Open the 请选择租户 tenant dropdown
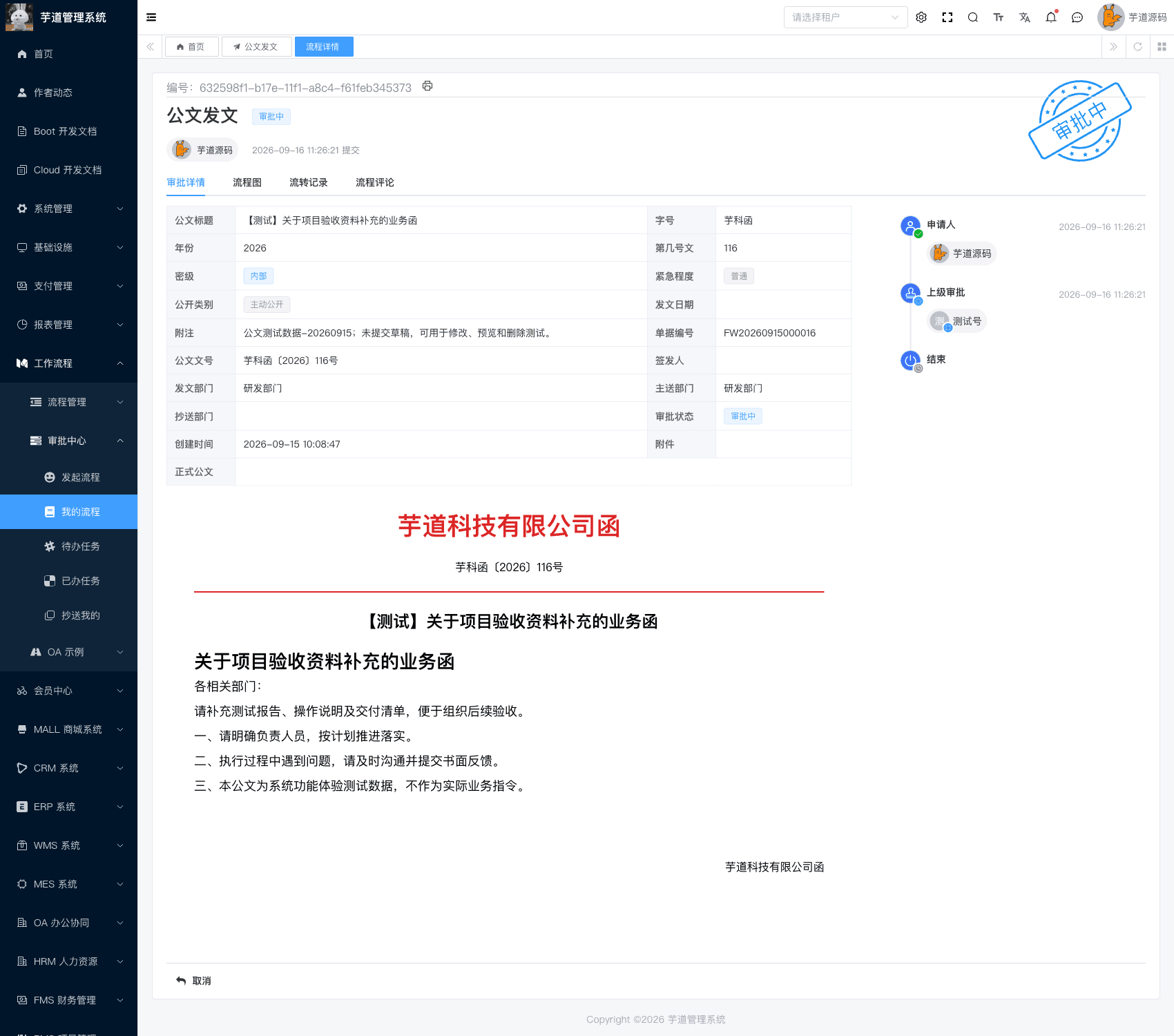The width and height of the screenshot is (1174, 1036). coord(845,17)
